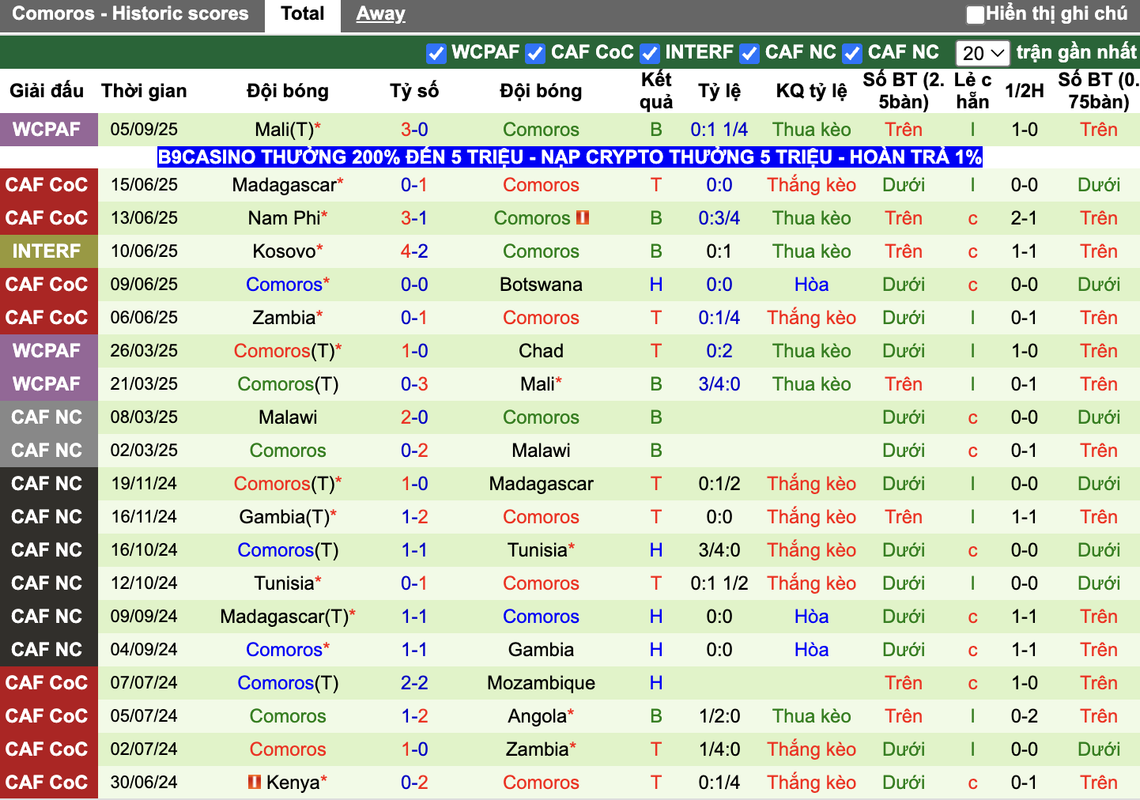Click the odds 0:1 1/2 of the Tunisia match on 12/10/24
This screenshot has height=800, width=1140.
click(x=719, y=583)
